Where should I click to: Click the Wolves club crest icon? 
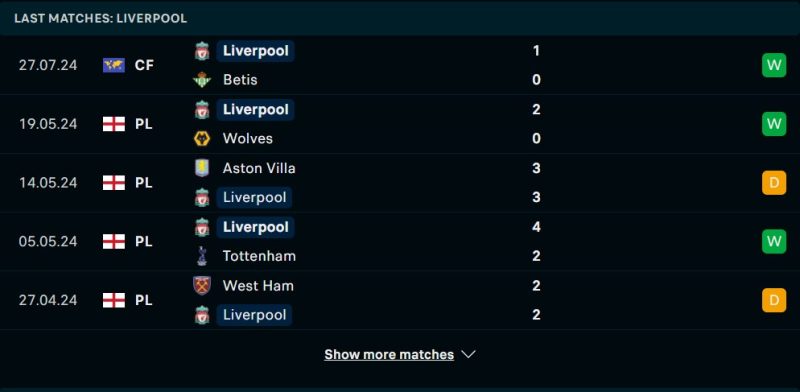(202, 138)
